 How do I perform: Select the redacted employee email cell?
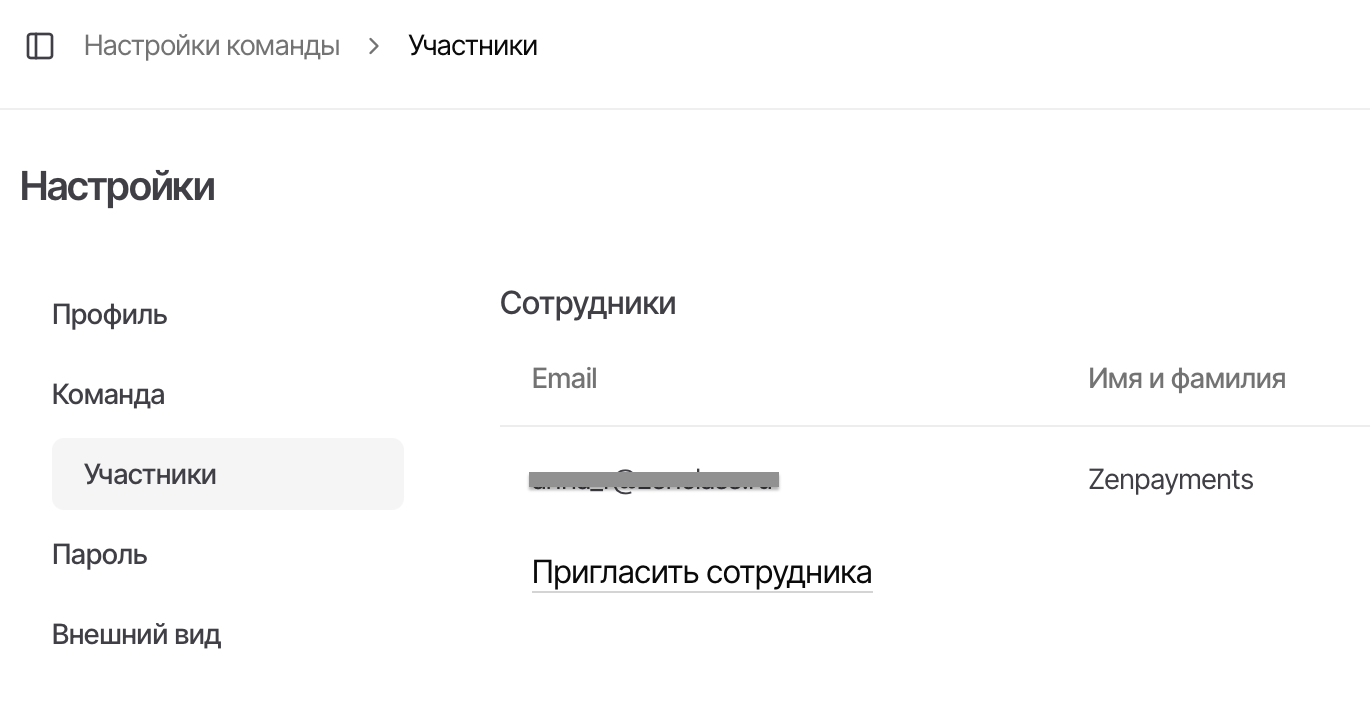click(654, 480)
